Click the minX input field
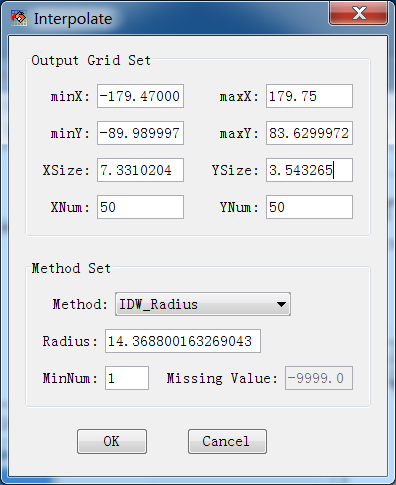Screen dimensions: 396x485 (x=140, y=96)
